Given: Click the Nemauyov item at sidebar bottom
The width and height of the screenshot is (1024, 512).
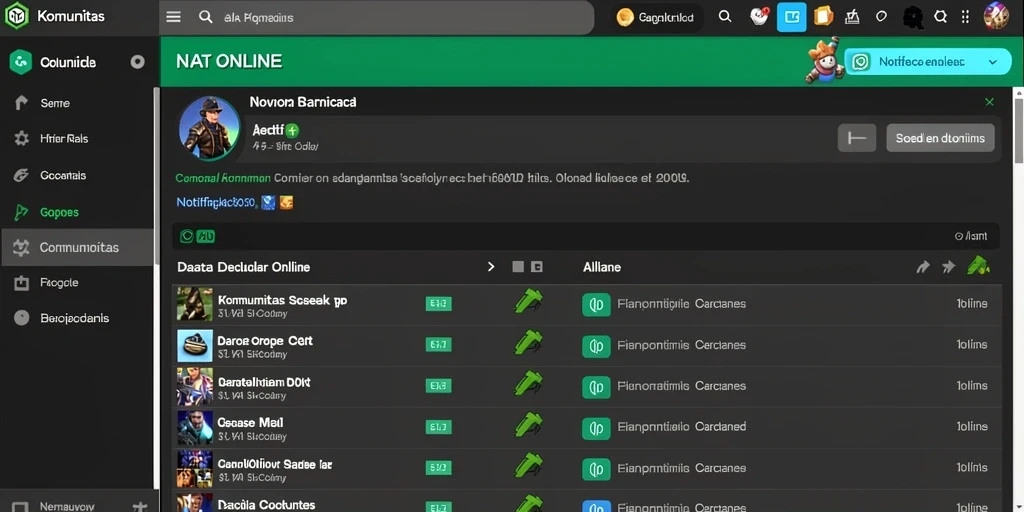Looking at the screenshot, I should tap(65, 506).
